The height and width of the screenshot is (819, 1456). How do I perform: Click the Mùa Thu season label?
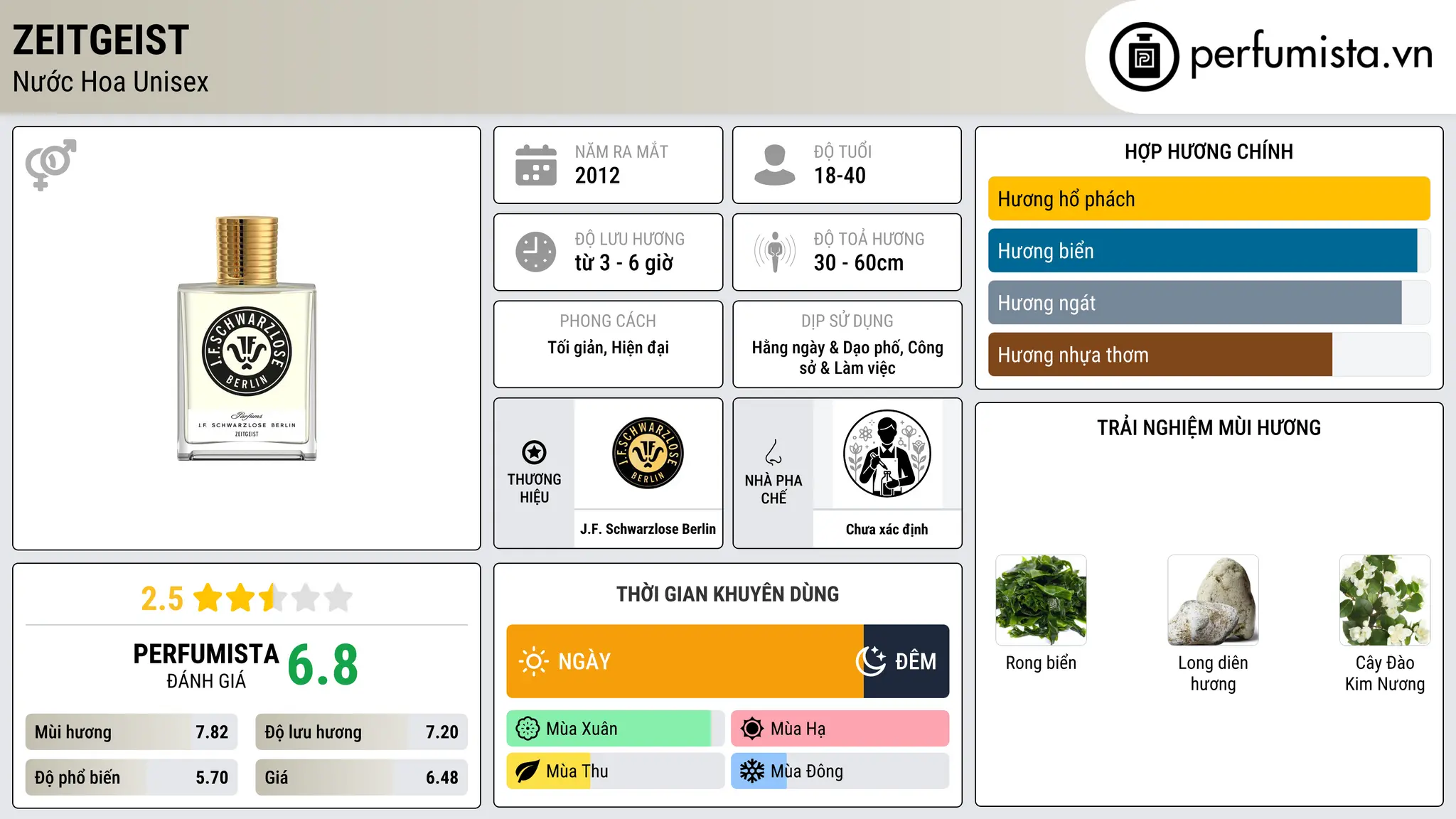[x=577, y=771]
